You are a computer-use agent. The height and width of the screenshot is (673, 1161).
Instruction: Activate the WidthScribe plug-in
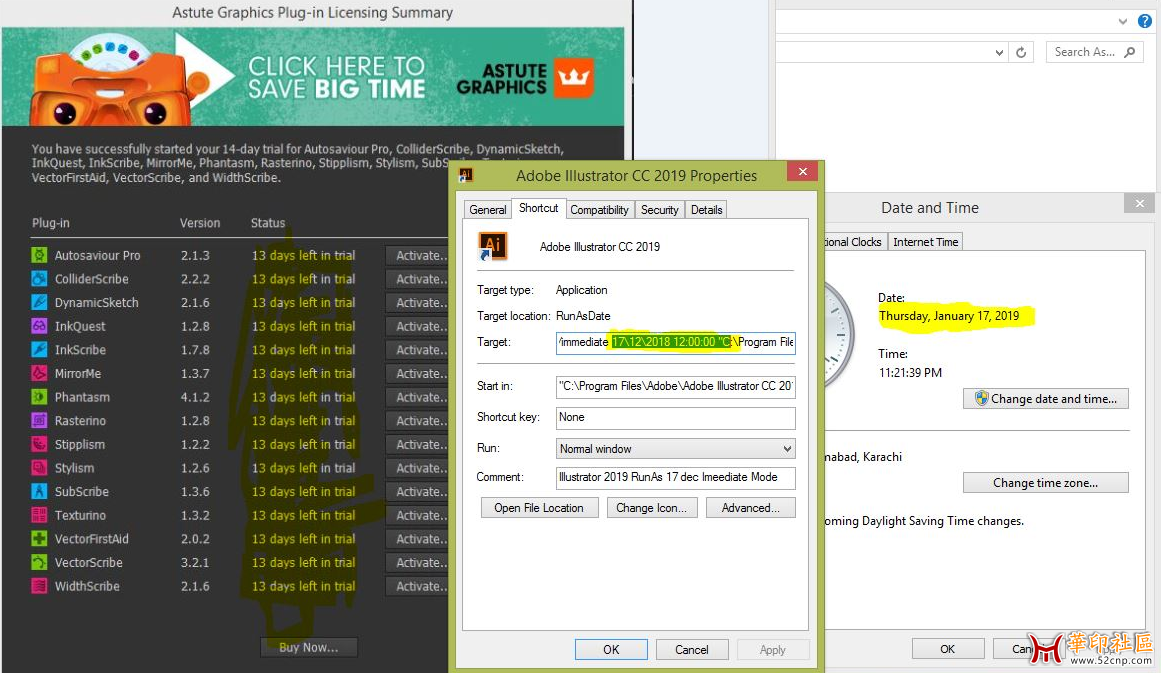pyautogui.click(x=418, y=586)
